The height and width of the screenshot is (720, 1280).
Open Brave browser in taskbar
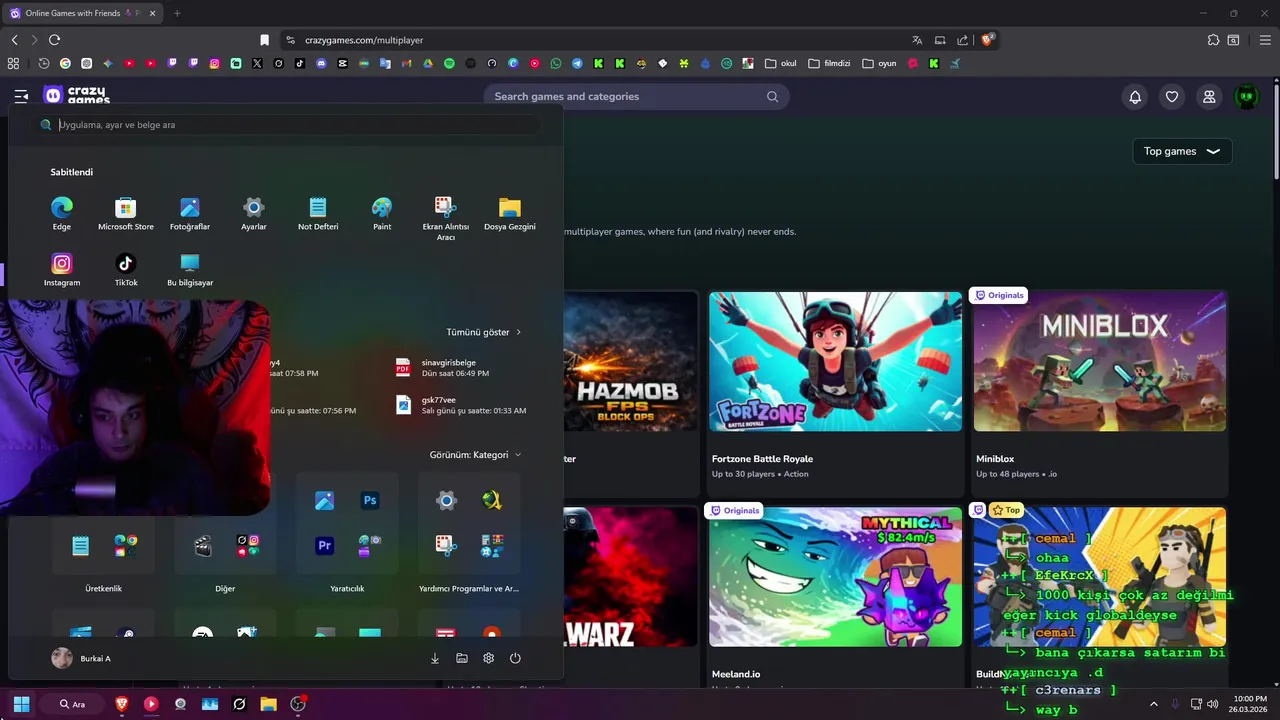122,704
